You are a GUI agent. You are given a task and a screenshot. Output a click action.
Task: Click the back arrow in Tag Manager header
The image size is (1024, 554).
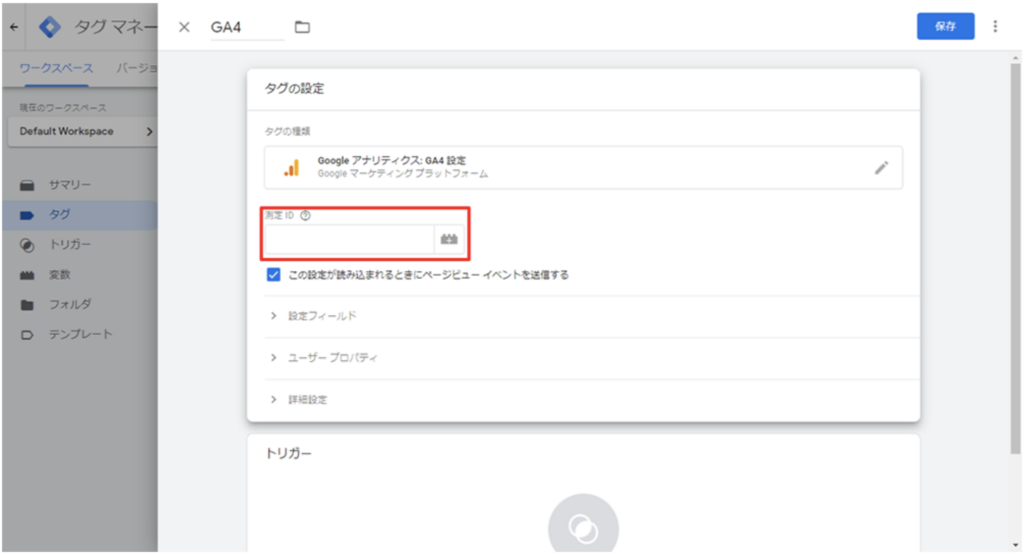tap(14, 27)
